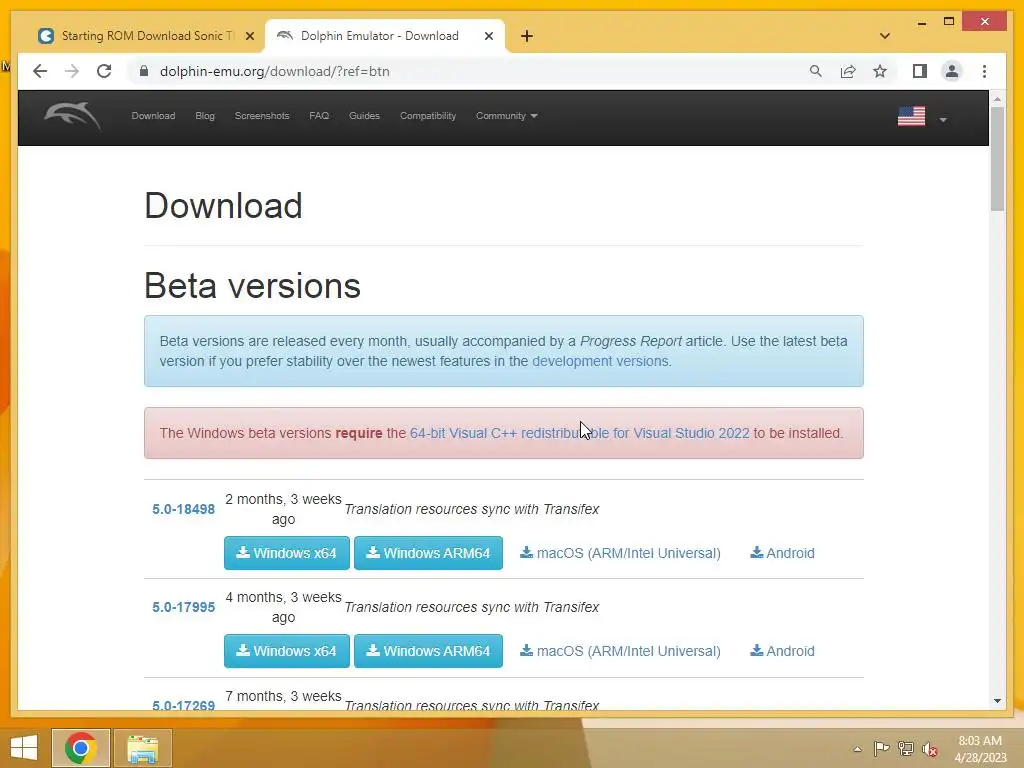Go to Screenshots in the navbar

262,116
